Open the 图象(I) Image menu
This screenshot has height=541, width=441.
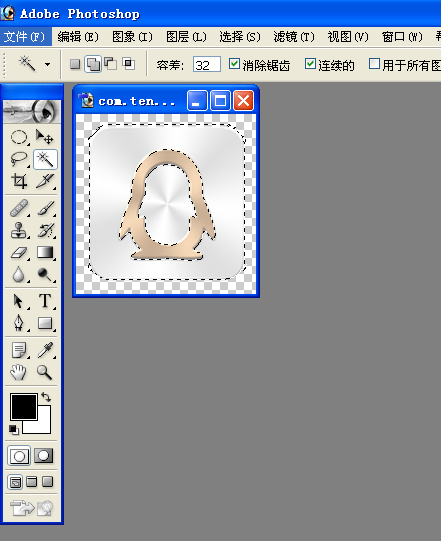pyautogui.click(x=132, y=37)
